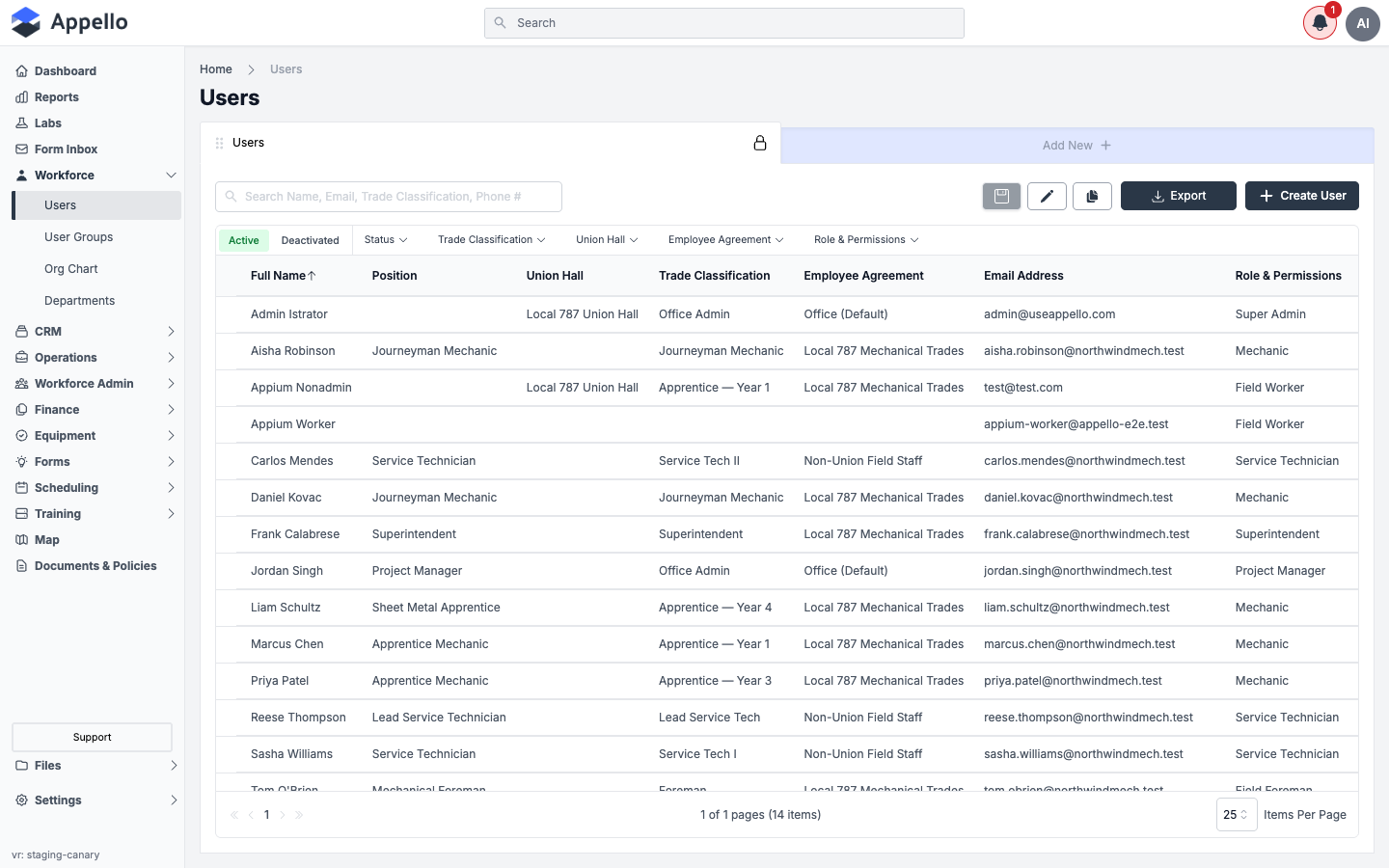Screen dimensions: 1389x868
Task: Open Map in the sidebar
Action: tap(46, 539)
